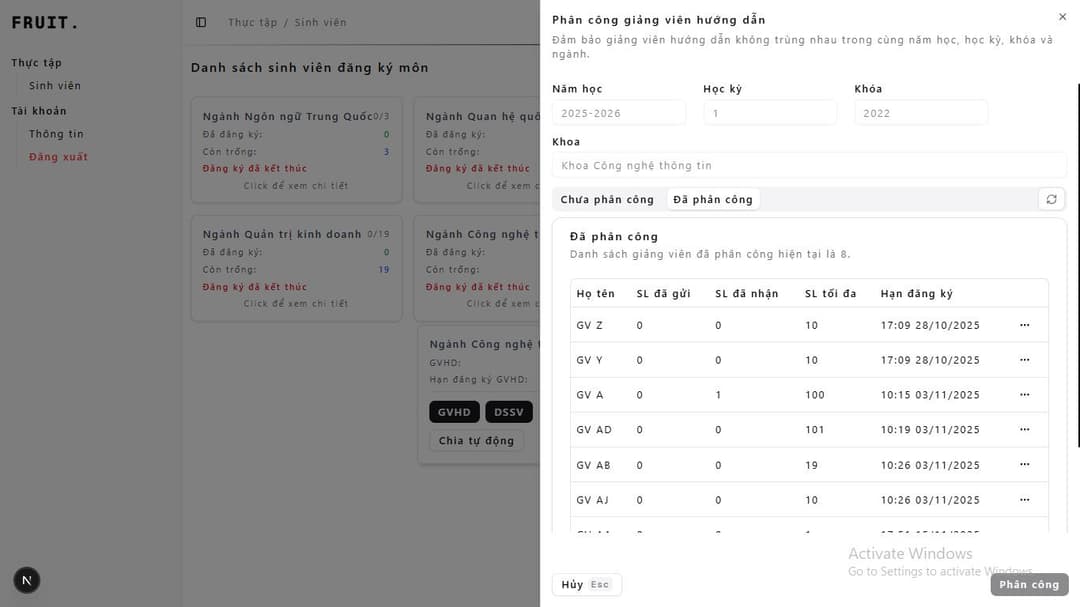The image size is (1080, 607).
Task: Open actions menu for GV AD row
Action: [x=1024, y=430]
